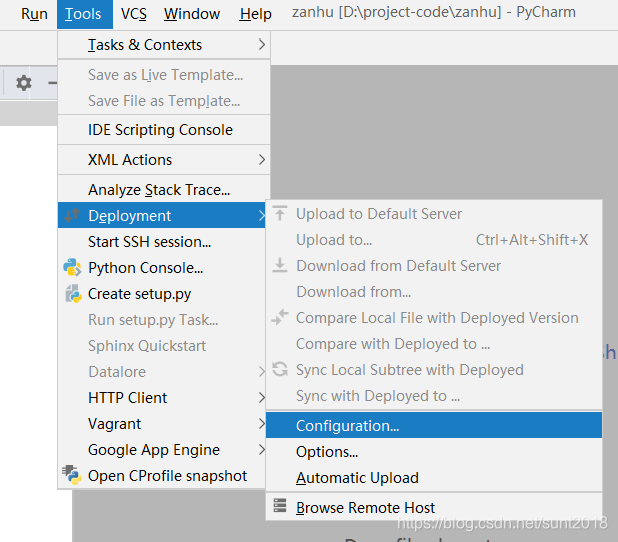Expand the XML Actions submenu arrow
This screenshot has height=542, width=618.
coord(262,160)
